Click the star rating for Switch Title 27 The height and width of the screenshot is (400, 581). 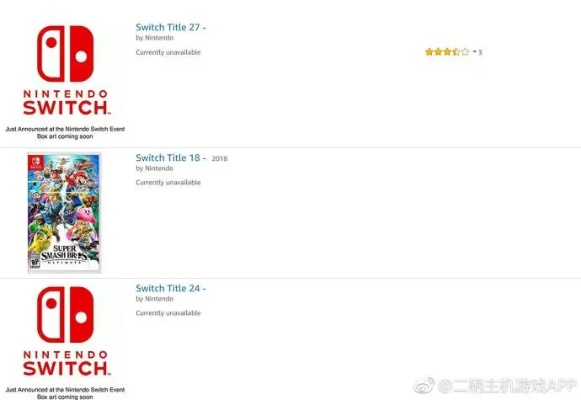pos(447,52)
